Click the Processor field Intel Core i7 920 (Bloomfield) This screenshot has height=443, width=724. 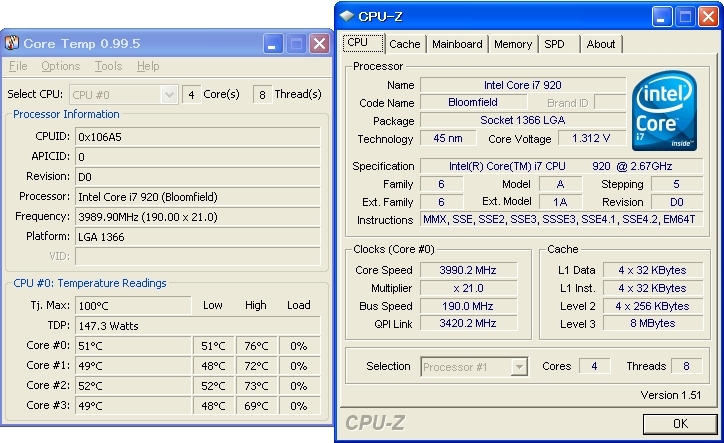click(198, 197)
